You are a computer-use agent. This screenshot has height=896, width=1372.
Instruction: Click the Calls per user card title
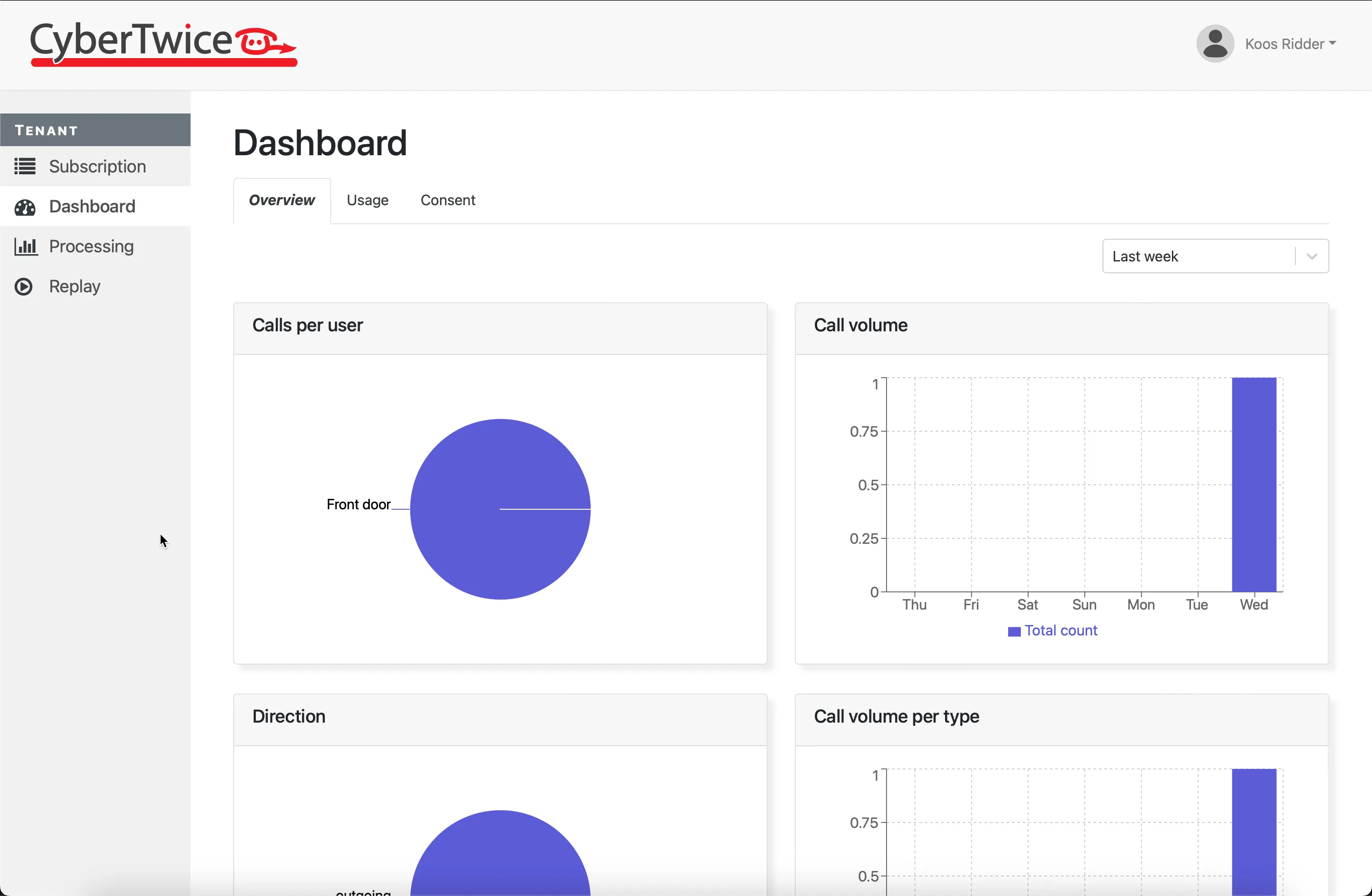coord(307,325)
